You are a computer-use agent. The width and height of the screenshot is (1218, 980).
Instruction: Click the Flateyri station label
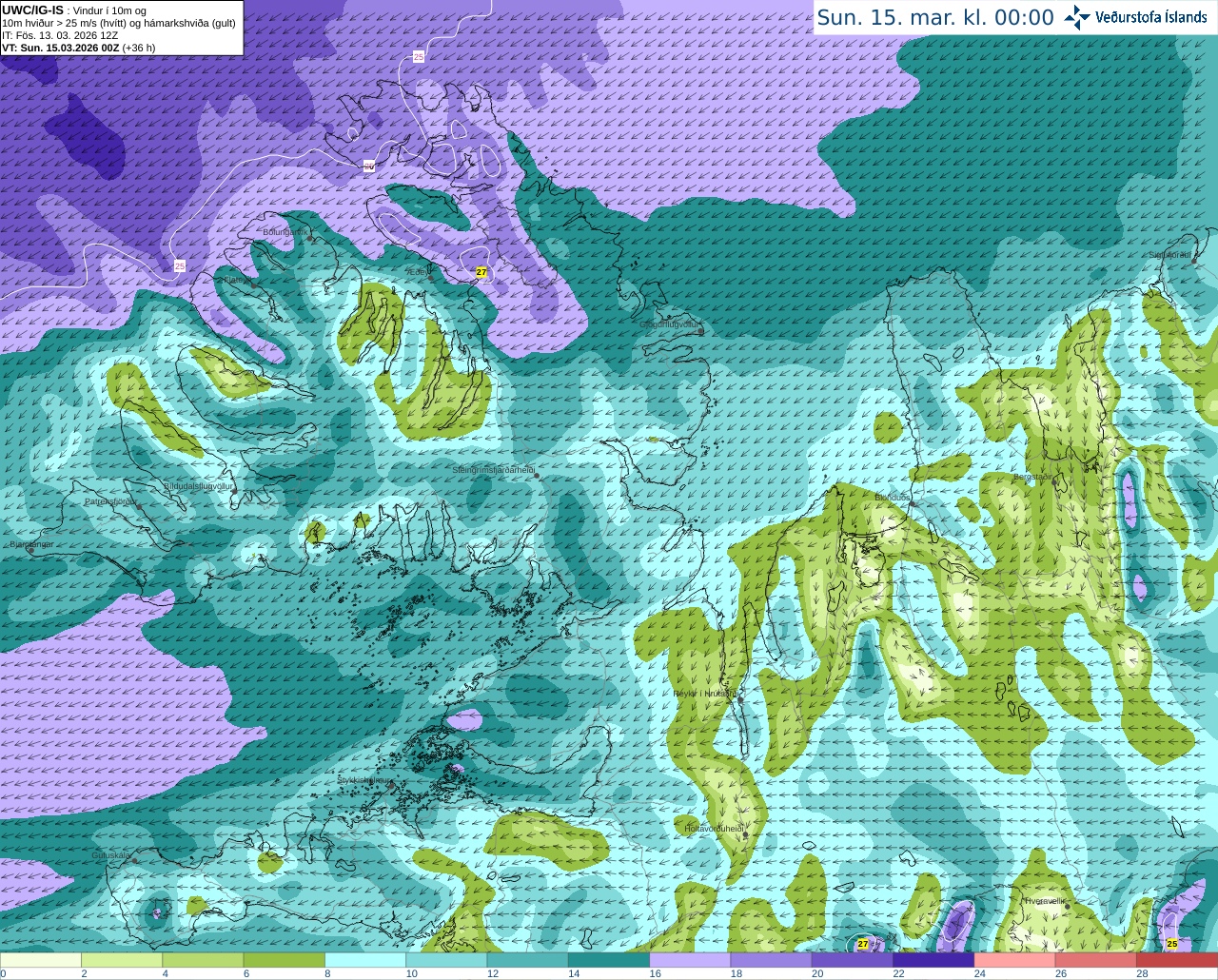point(236,280)
